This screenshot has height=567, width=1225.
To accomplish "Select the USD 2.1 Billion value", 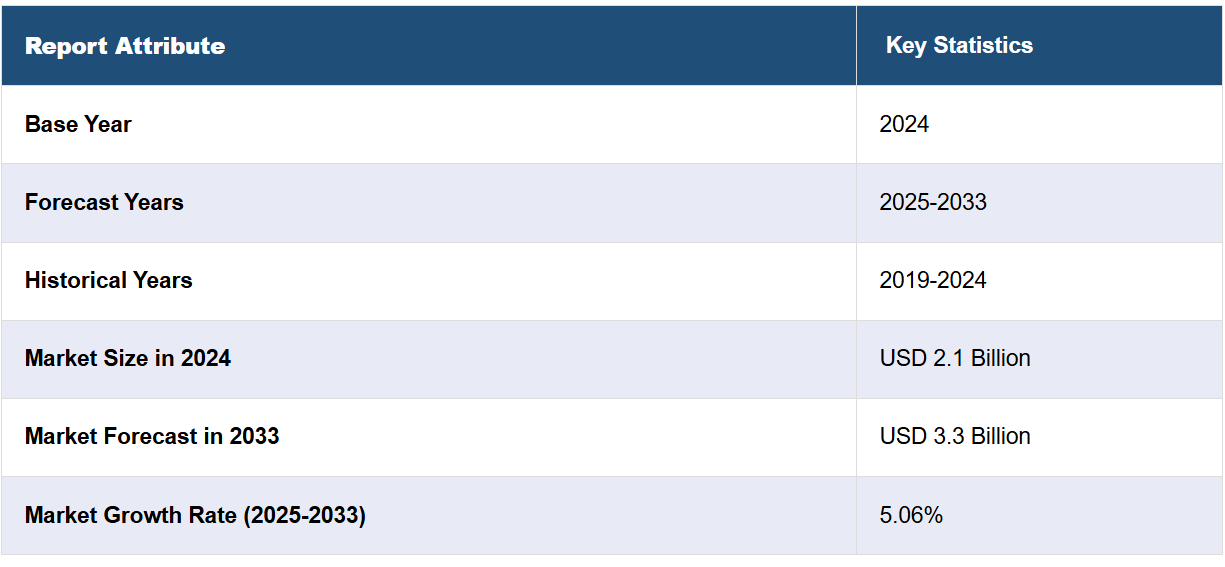I will click(x=955, y=358).
